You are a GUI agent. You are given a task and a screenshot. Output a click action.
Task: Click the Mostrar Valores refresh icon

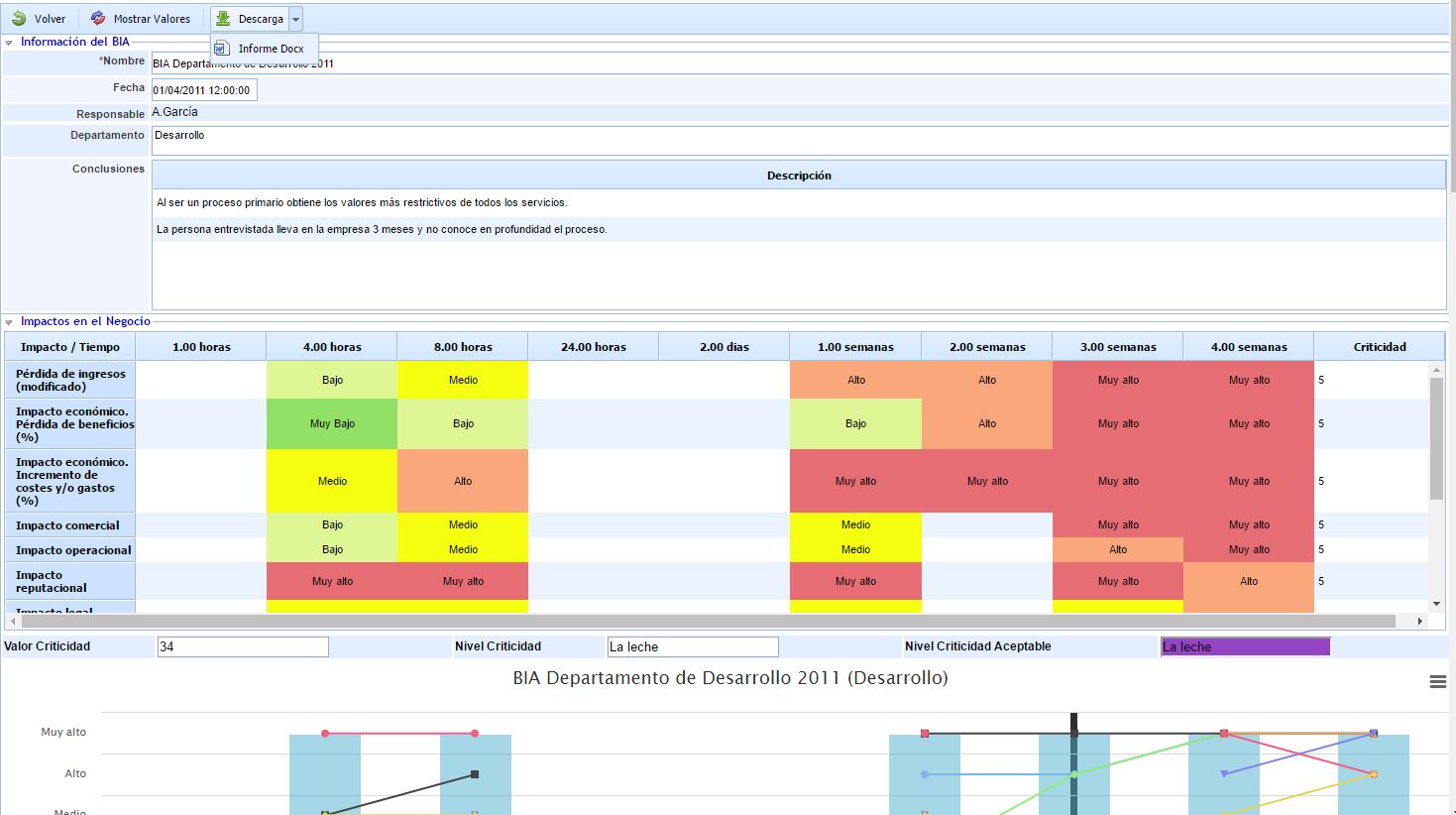pos(98,19)
